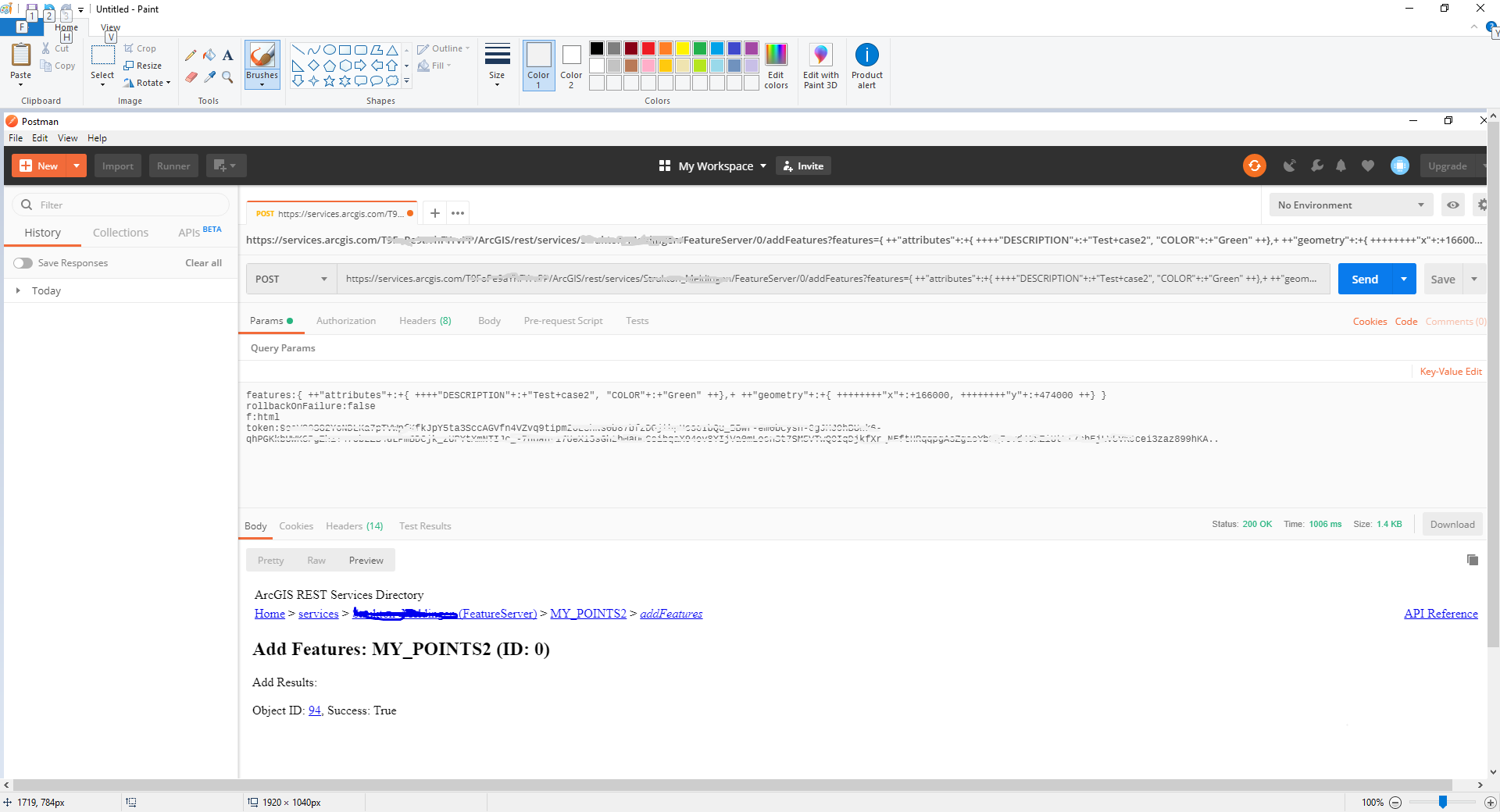Switch to the request Headers (8) tab
The width and height of the screenshot is (1500, 812).
425,321
